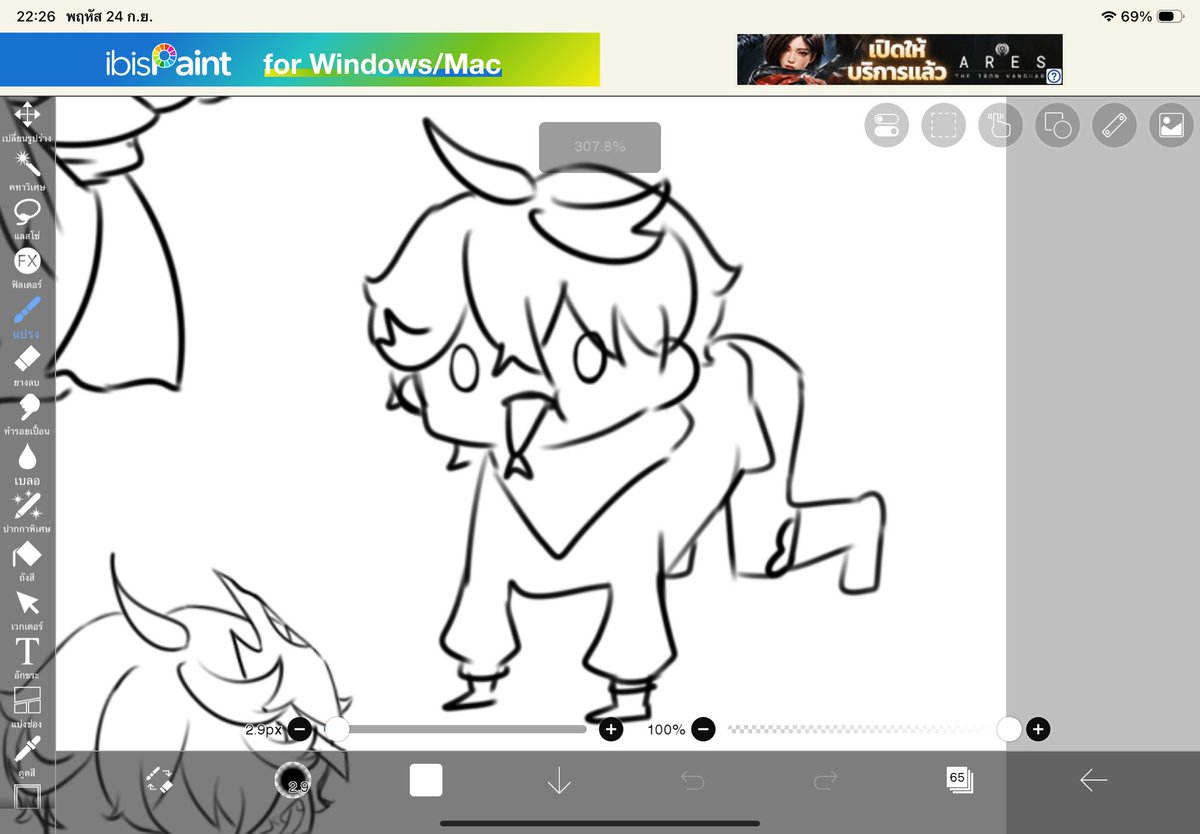Tap the 22:26 clock in status bar
This screenshot has height=834, width=1200.
(35, 17)
